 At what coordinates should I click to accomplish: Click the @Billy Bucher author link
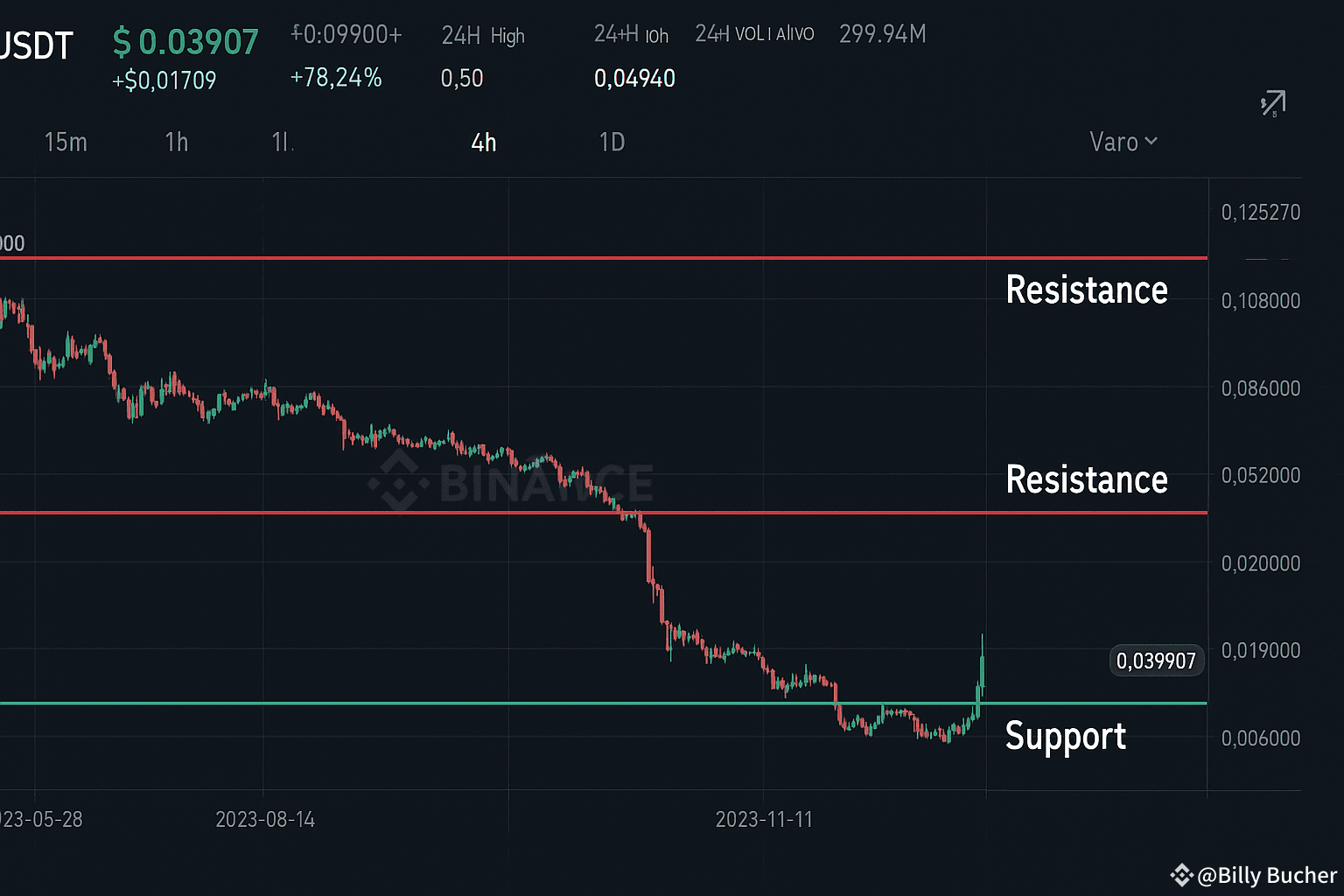[1267, 875]
